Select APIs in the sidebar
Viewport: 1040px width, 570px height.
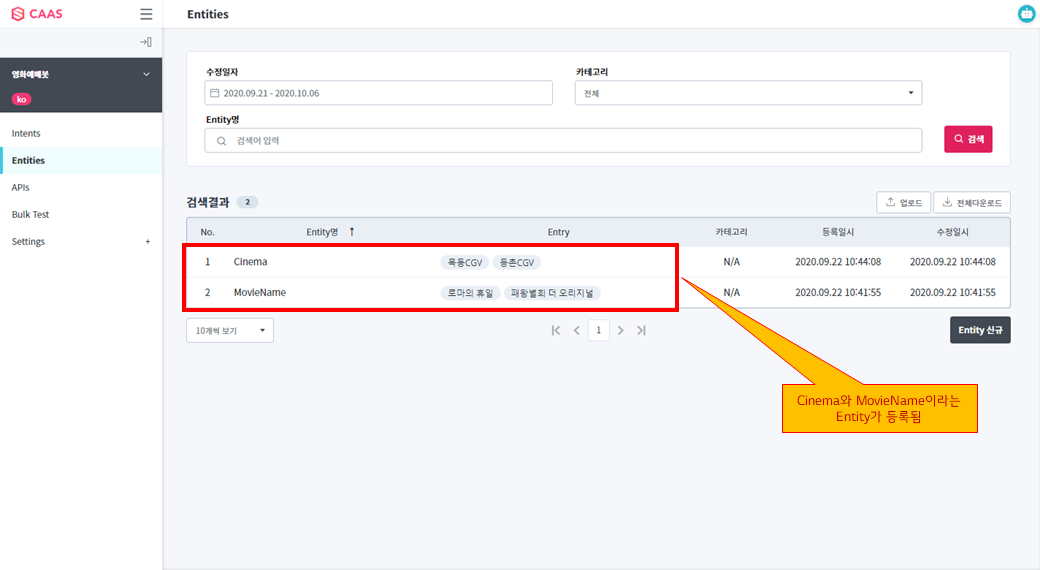coord(21,188)
